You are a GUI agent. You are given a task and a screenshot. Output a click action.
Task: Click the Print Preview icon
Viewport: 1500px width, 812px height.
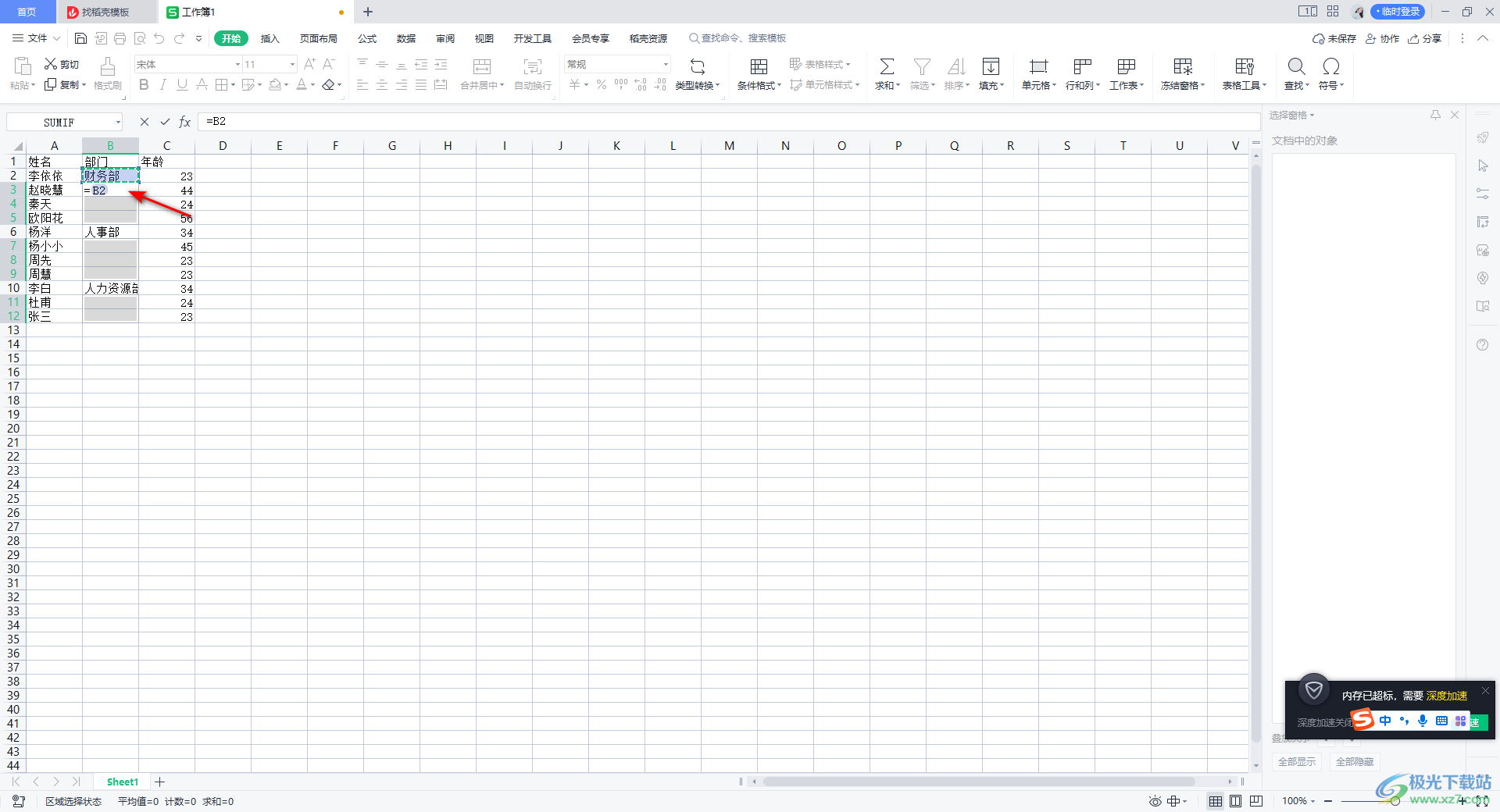coord(140,38)
